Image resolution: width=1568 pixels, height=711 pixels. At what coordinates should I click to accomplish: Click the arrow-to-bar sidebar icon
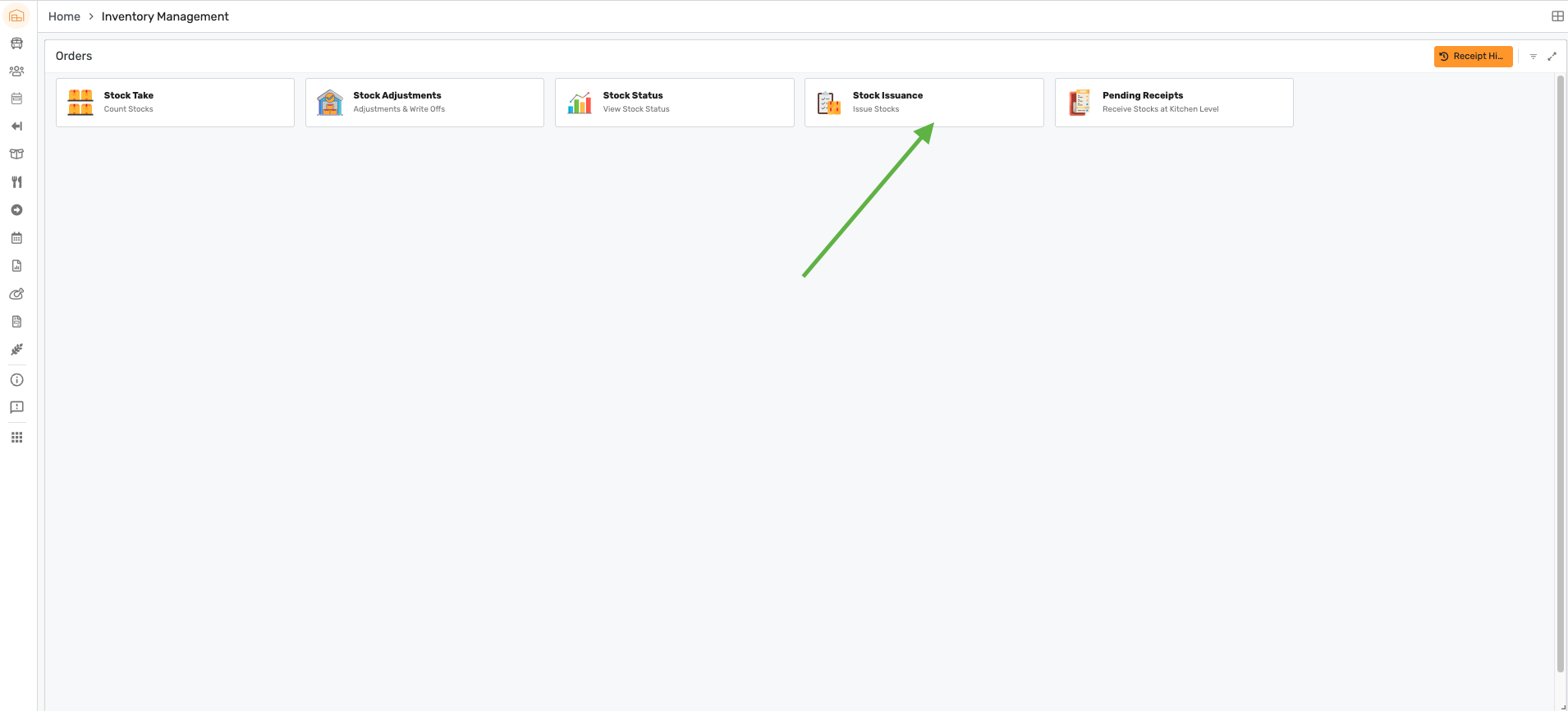click(16, 126)
